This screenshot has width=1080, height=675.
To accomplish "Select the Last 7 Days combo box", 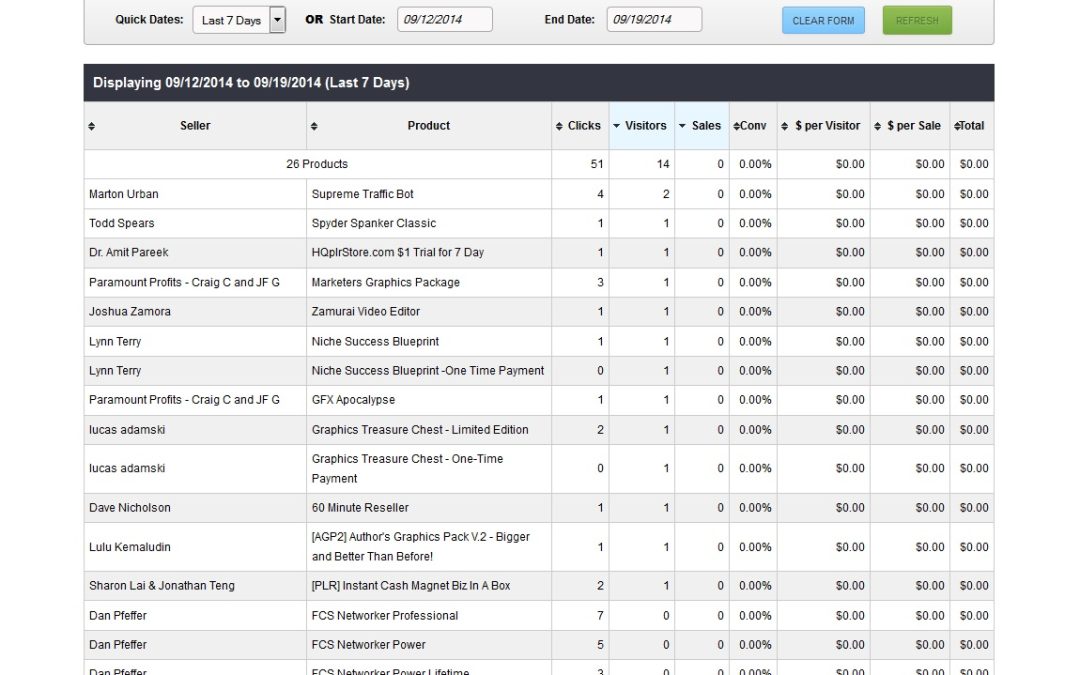I will point(239,20).
